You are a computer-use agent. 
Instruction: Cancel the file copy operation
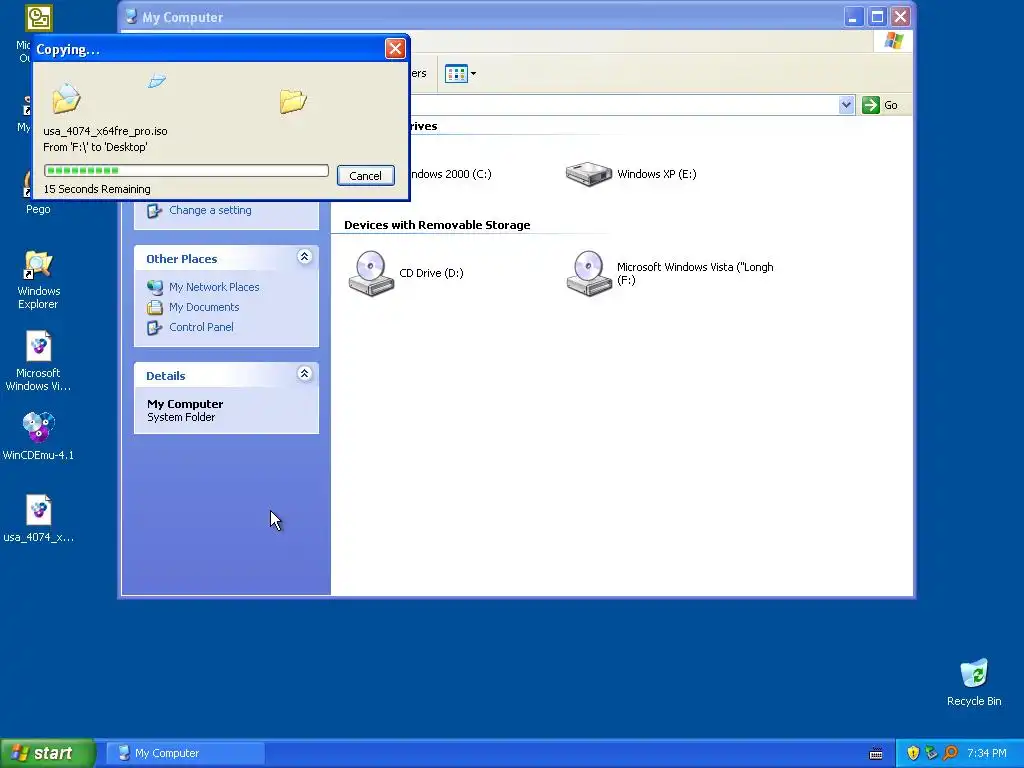[366, 176]
